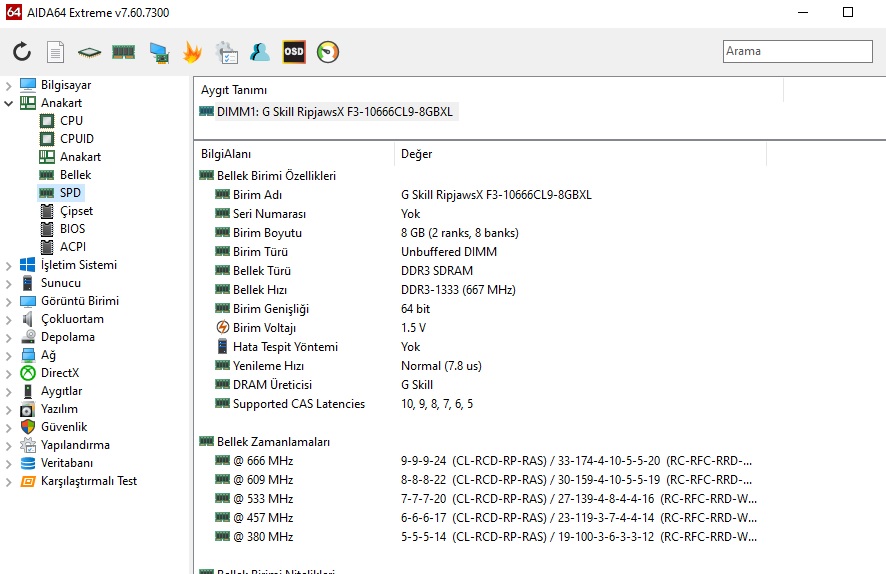This screenshot has height=574, width=886.
Task: Click the Aygıt Tanımı column header
Action: click(x=489, y=90)
